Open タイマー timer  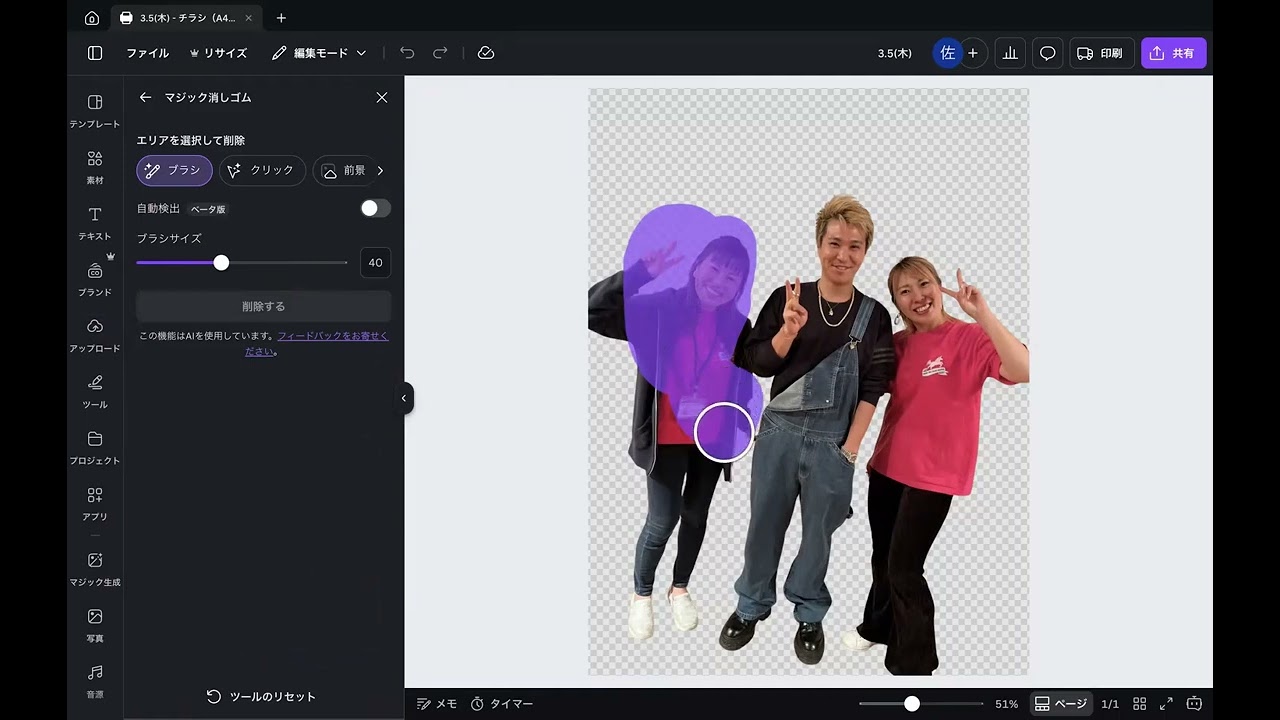click(x=501, y=704)
